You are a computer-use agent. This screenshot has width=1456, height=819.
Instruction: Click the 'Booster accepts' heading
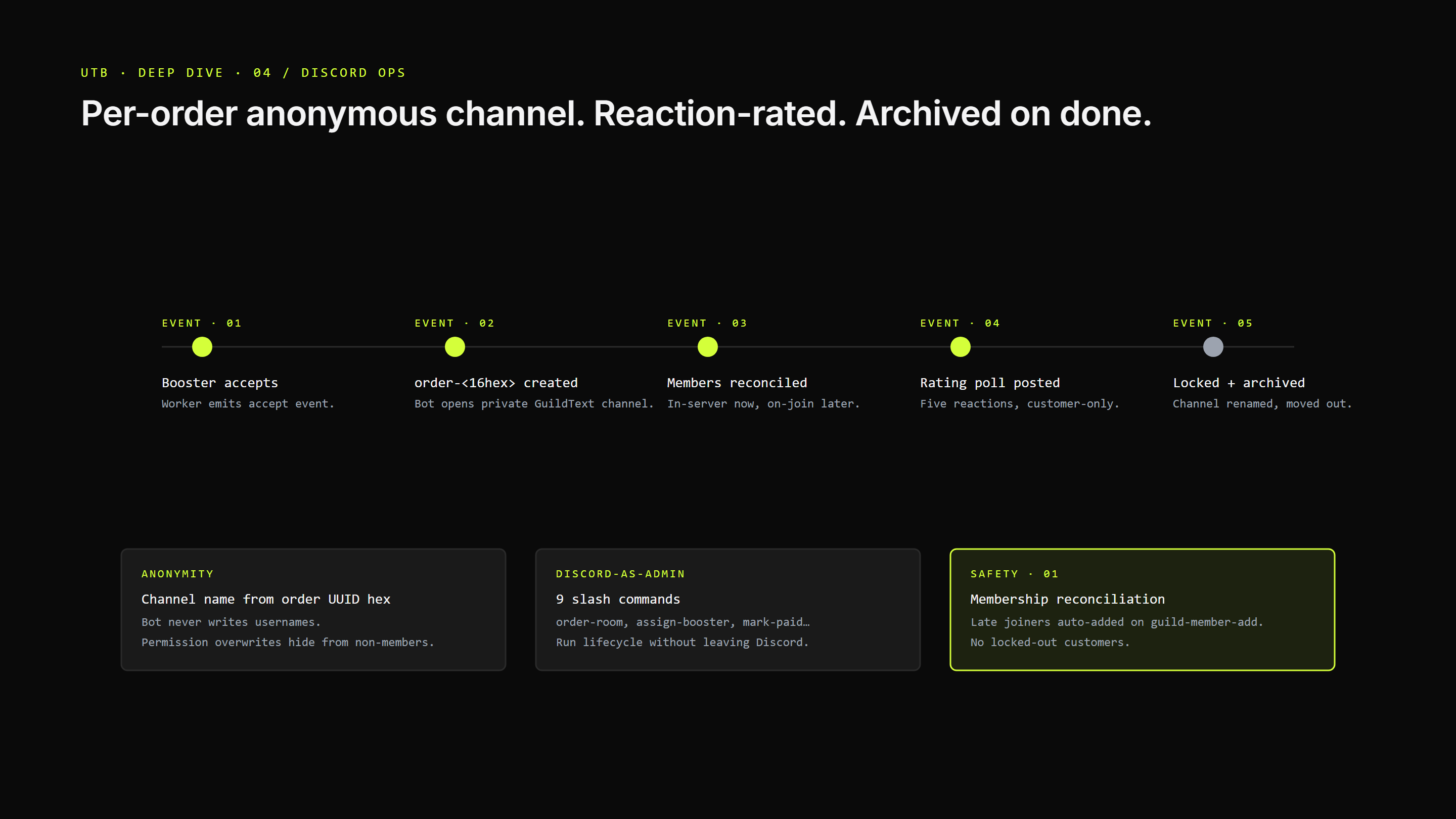tap(220, 383)
